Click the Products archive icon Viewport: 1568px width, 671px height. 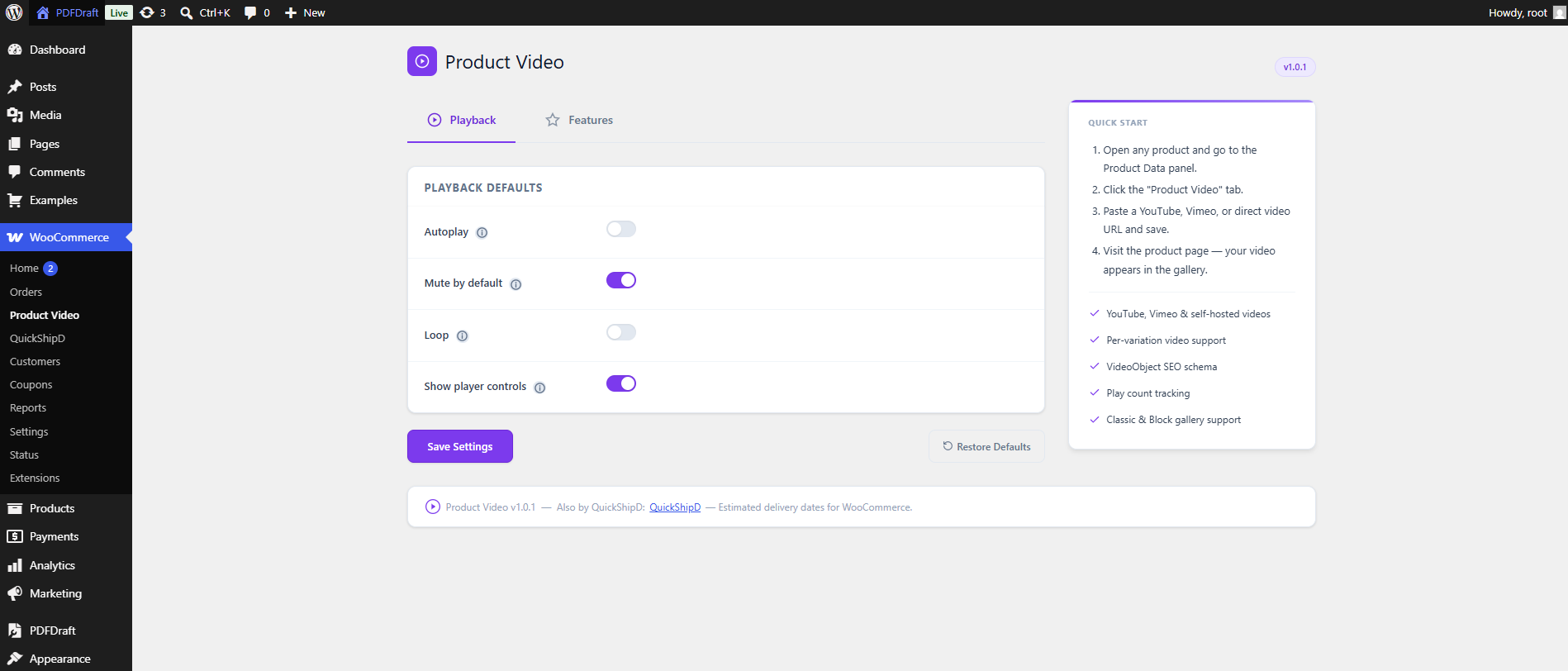[x=15, y=508]
